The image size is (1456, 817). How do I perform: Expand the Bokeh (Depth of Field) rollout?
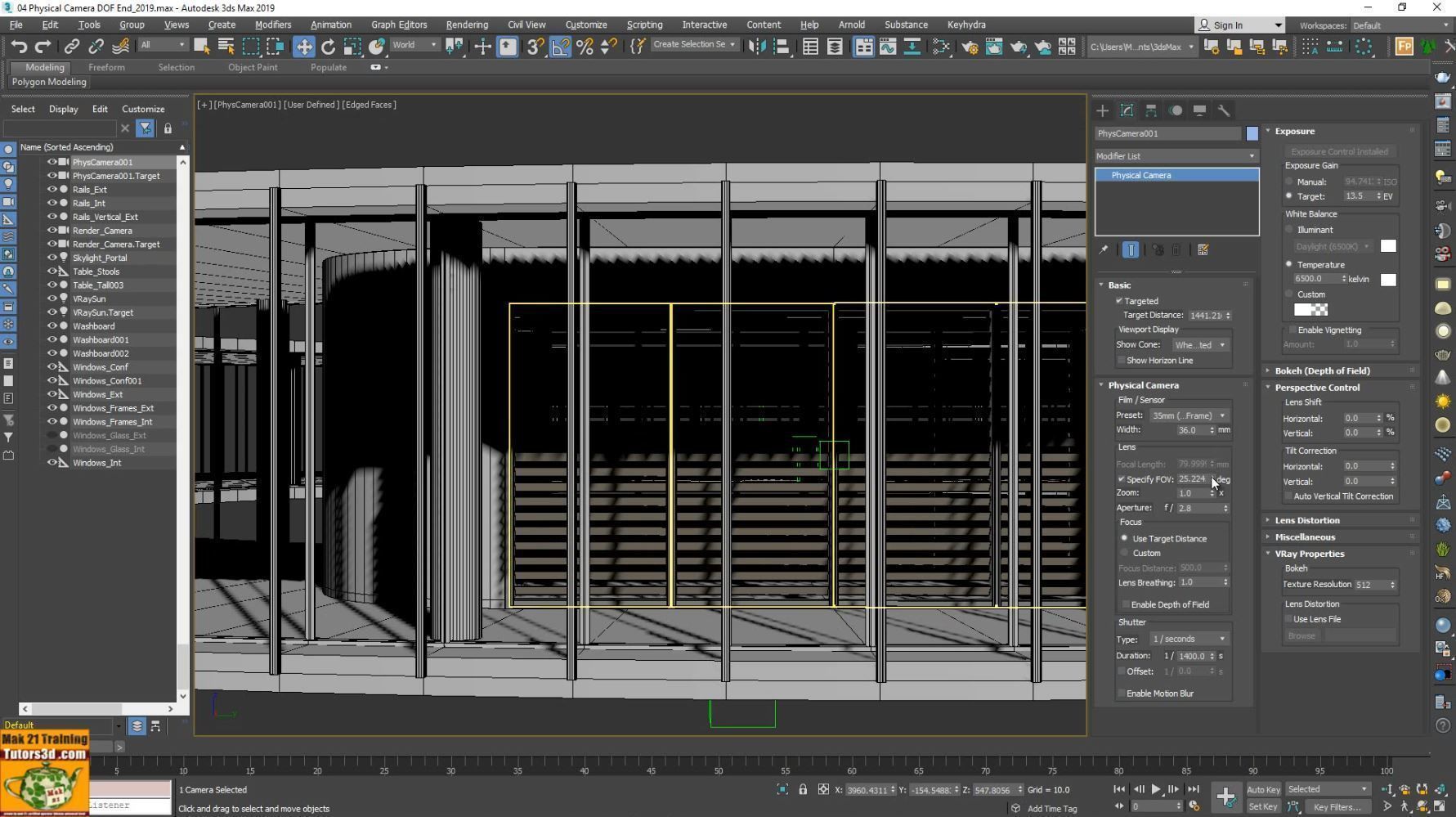(1321, 371)
